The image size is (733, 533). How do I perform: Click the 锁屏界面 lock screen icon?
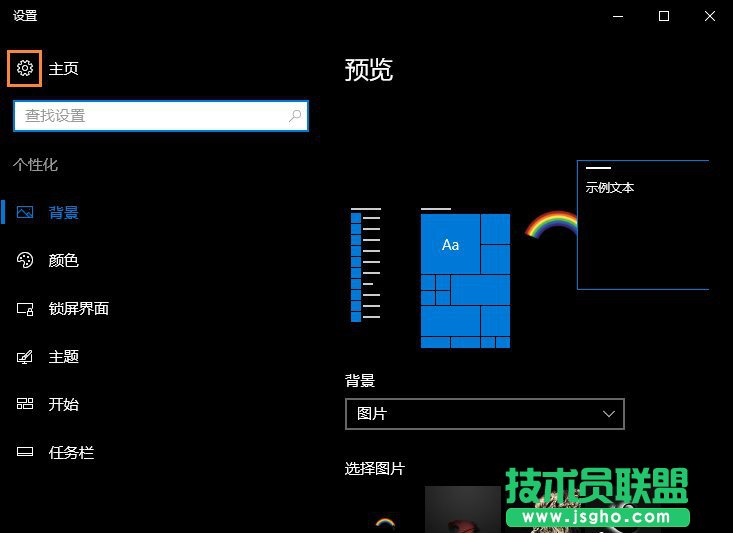click(x=25, y=309)
